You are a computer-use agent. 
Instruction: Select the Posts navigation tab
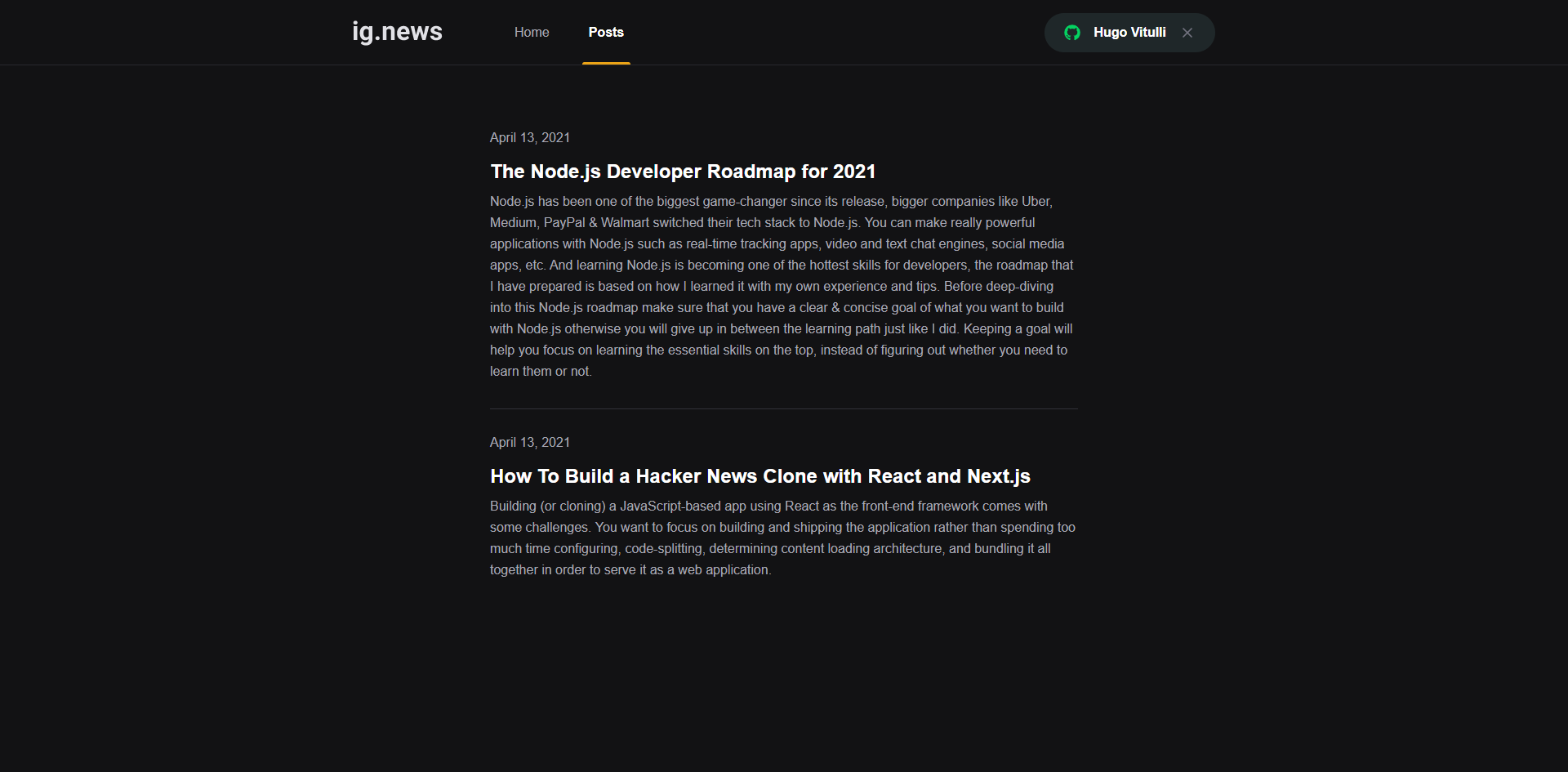(605, 32)
